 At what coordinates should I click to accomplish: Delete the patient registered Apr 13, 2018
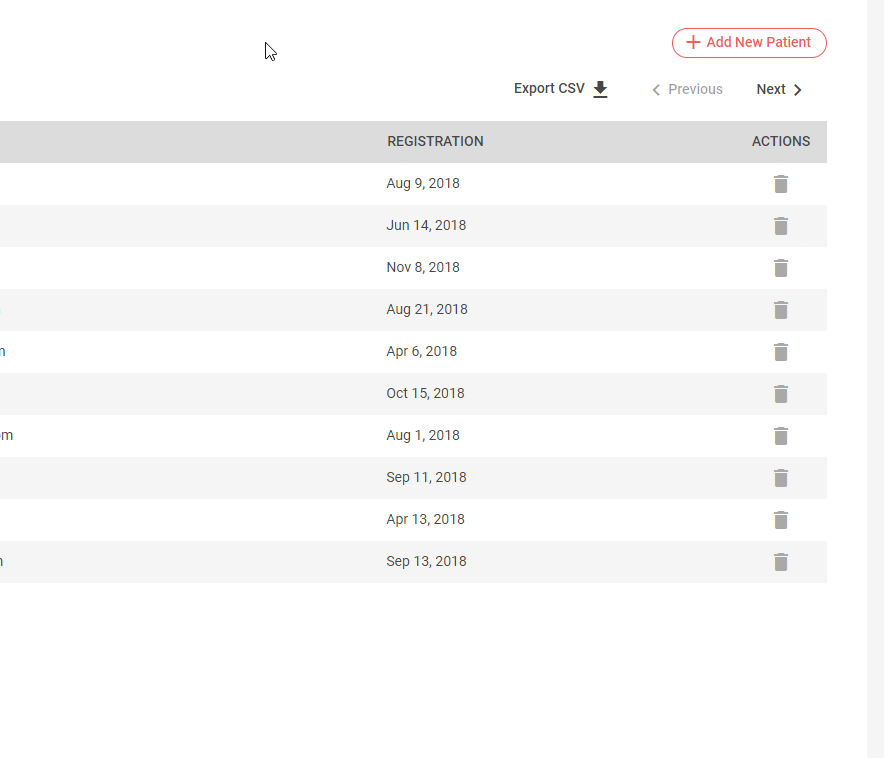pyautogui.click(x=781, y=520)
